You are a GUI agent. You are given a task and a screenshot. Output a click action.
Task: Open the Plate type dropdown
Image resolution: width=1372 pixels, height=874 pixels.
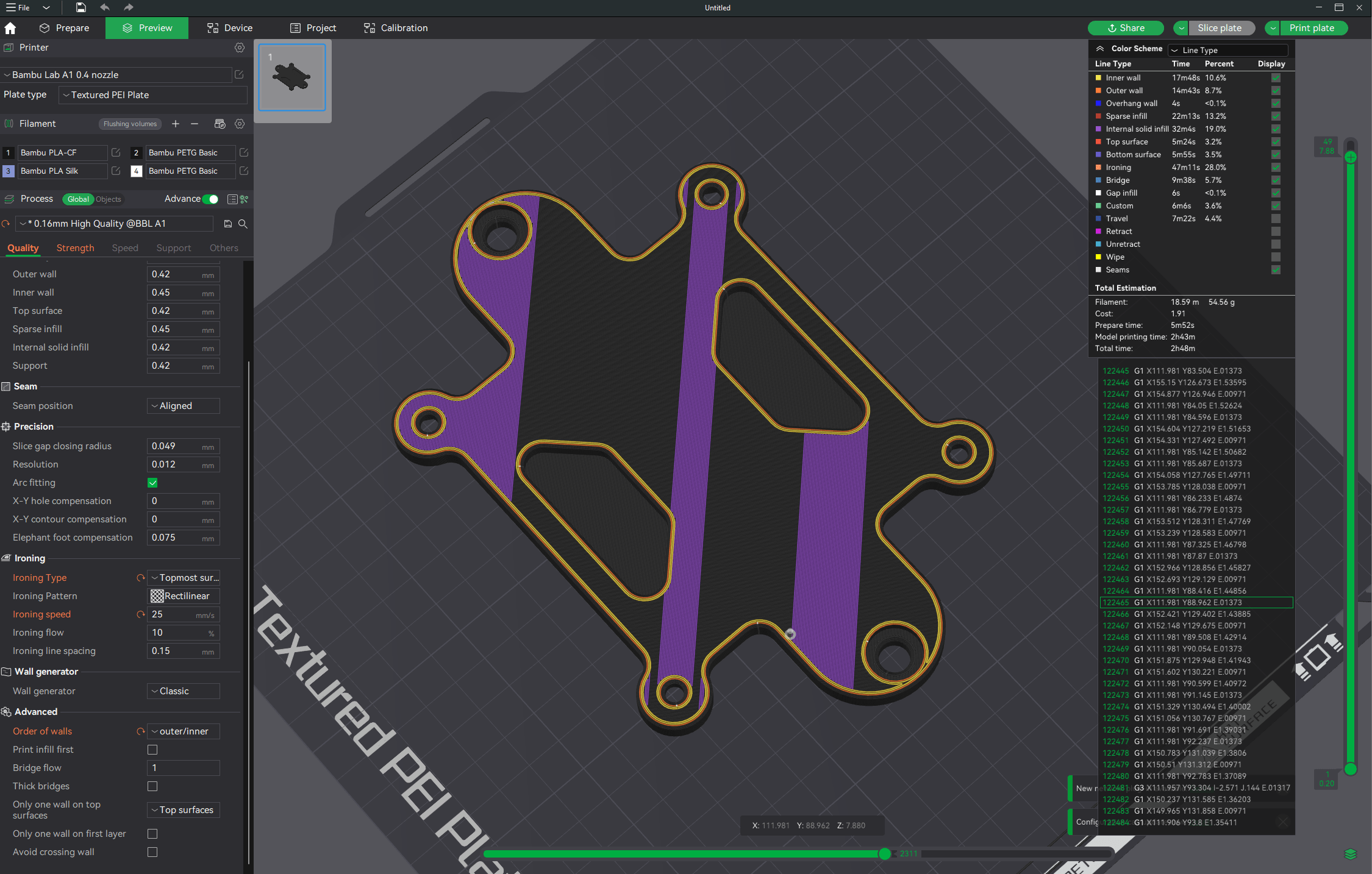coord(152,95)
